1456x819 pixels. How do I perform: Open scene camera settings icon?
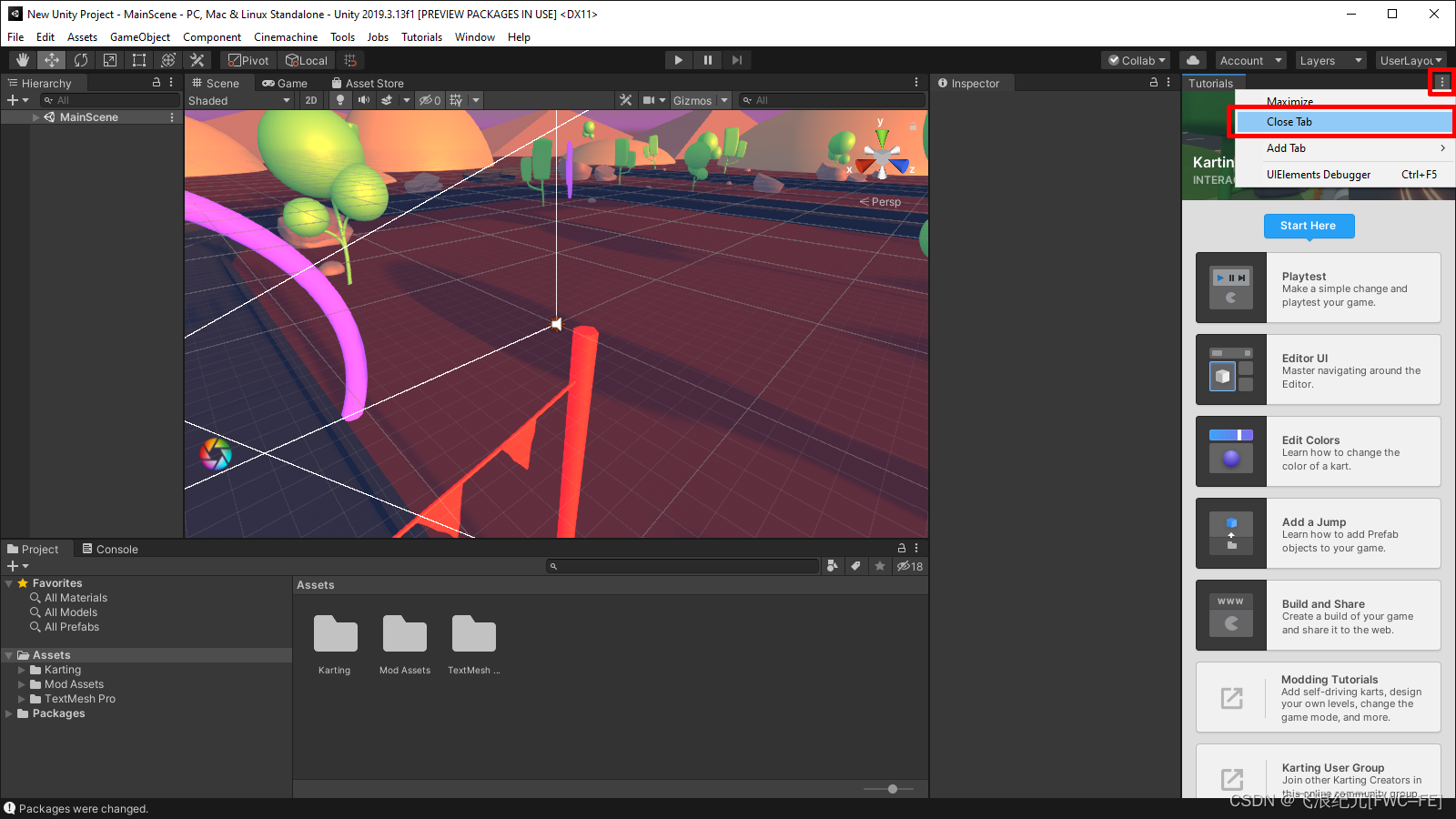point(649,100)
